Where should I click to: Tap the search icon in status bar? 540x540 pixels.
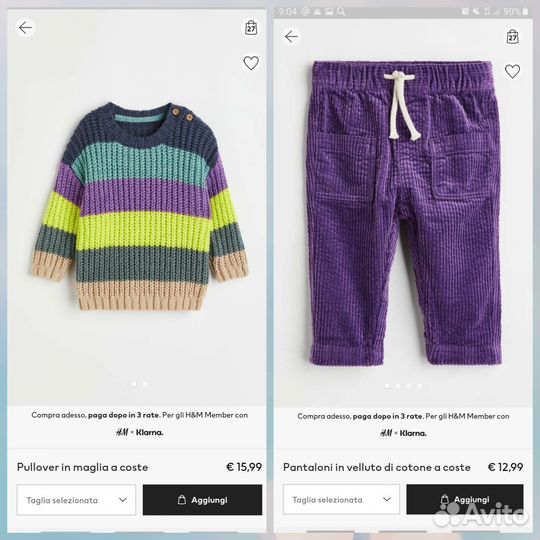pyautogui.click(x=341, y=12)
